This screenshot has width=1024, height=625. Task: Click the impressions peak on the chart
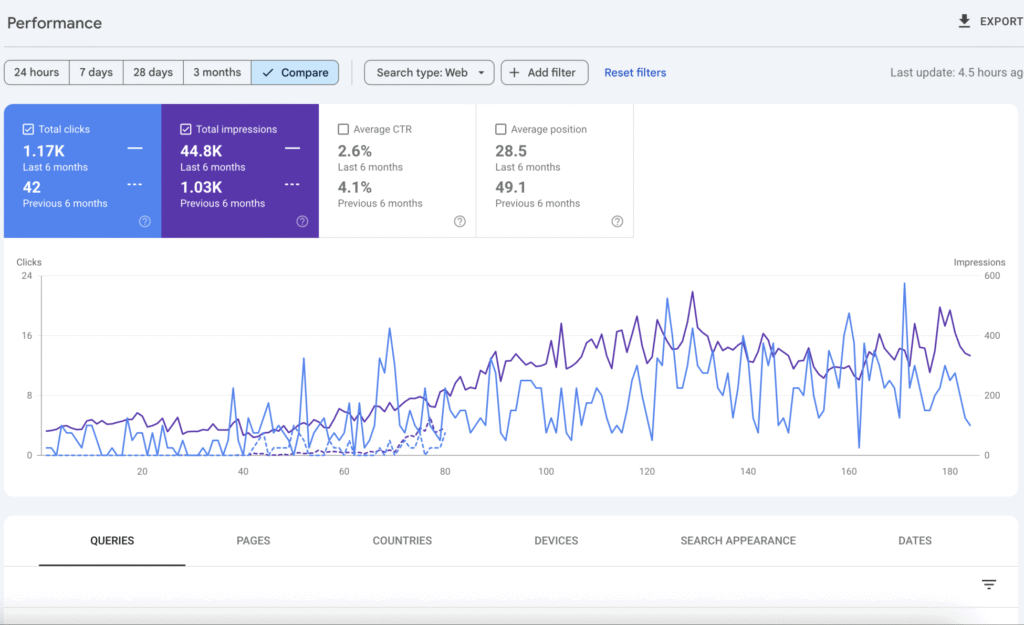[692, 292]
